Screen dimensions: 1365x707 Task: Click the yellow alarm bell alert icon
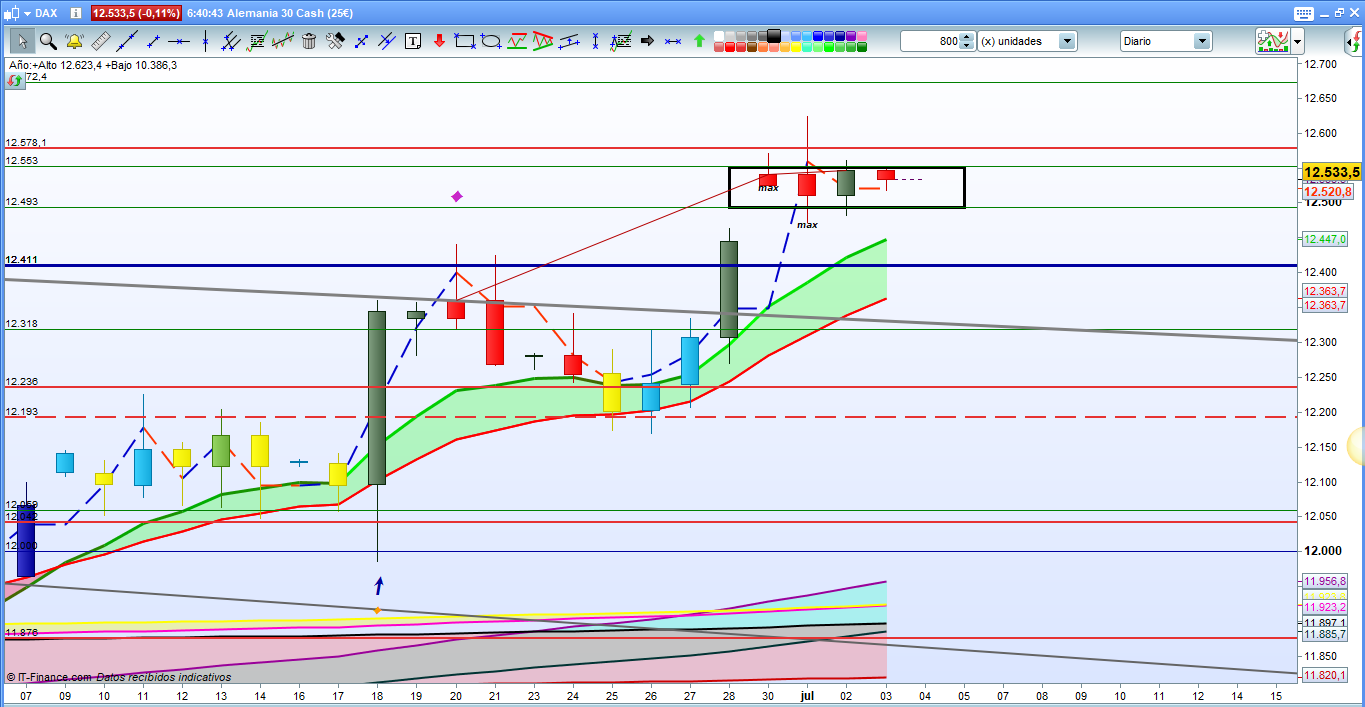click(x=74, y=41)
